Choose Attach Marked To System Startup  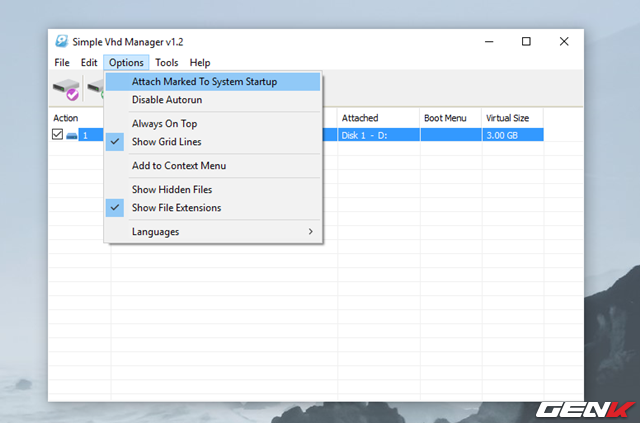tap(212, 82)
